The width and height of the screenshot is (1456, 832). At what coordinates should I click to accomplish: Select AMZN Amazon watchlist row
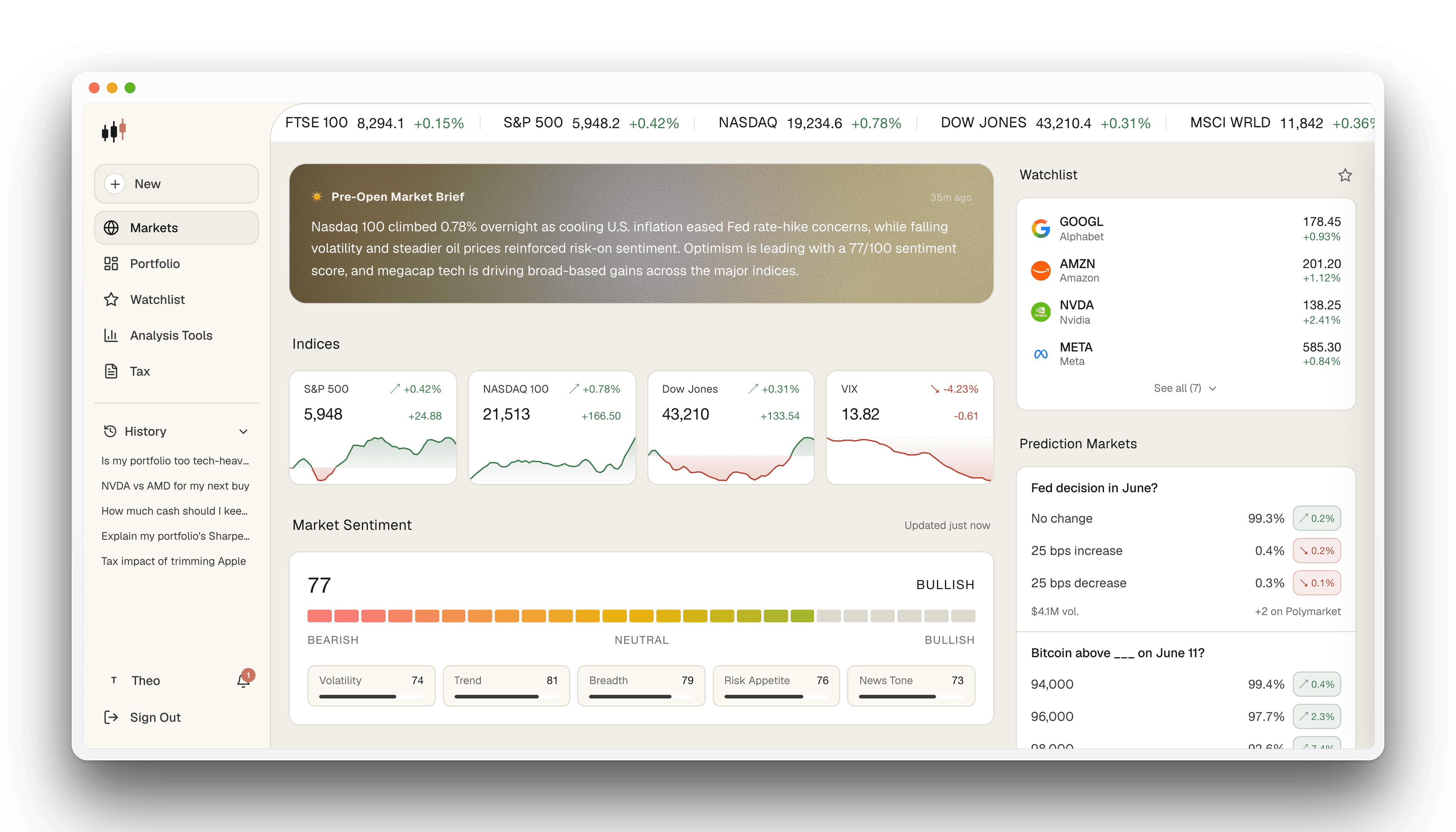[x=1185, y=270]
